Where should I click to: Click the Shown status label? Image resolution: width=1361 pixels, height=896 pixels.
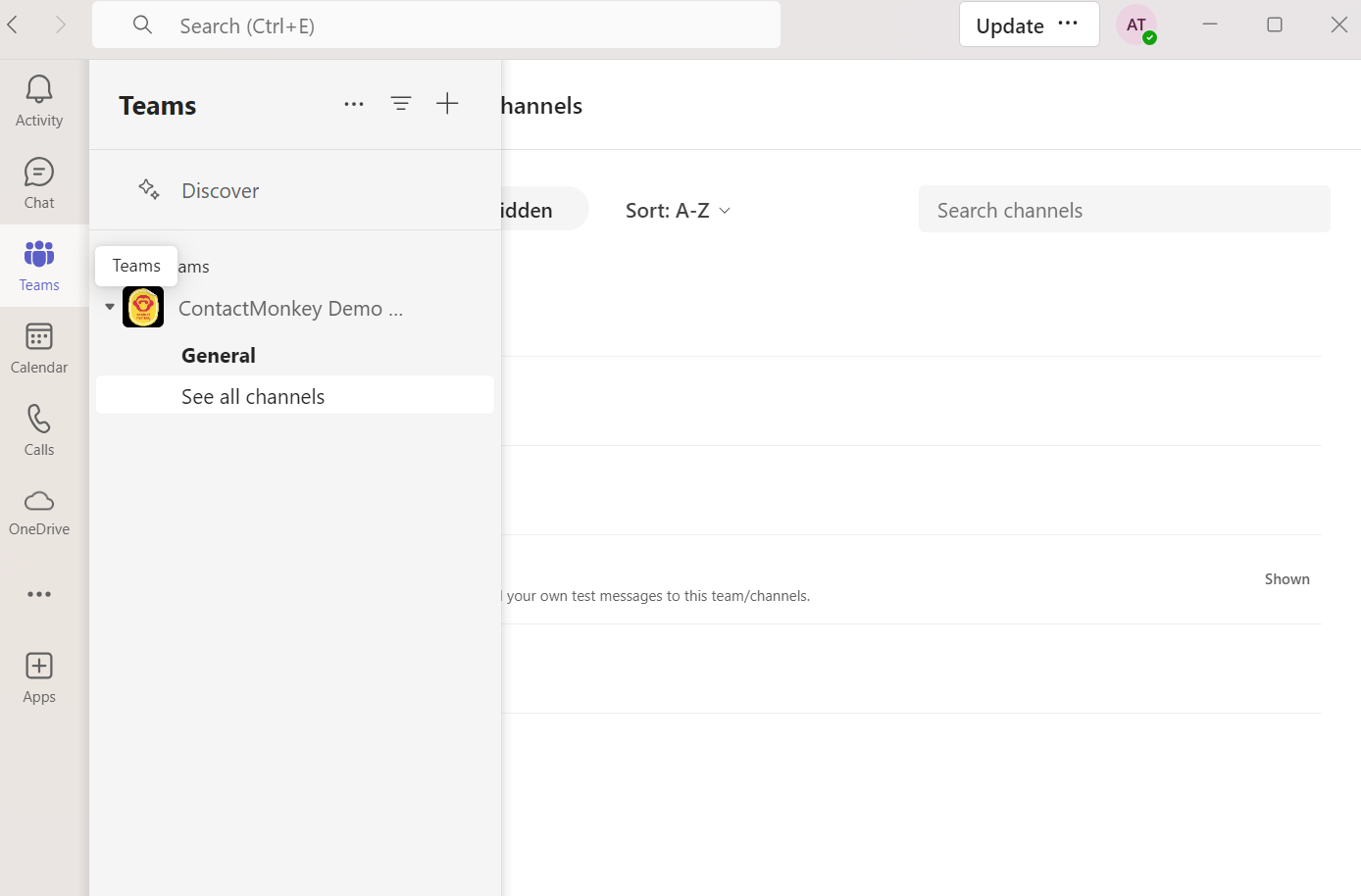pos(1286,579)
